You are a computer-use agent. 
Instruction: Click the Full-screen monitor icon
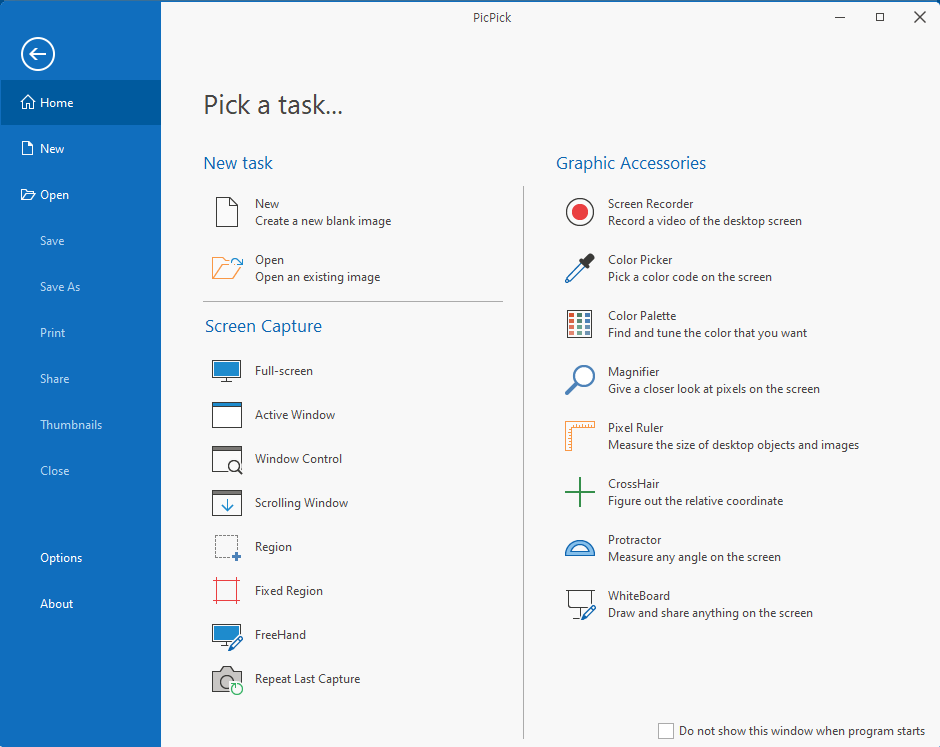tap(227, 371)
